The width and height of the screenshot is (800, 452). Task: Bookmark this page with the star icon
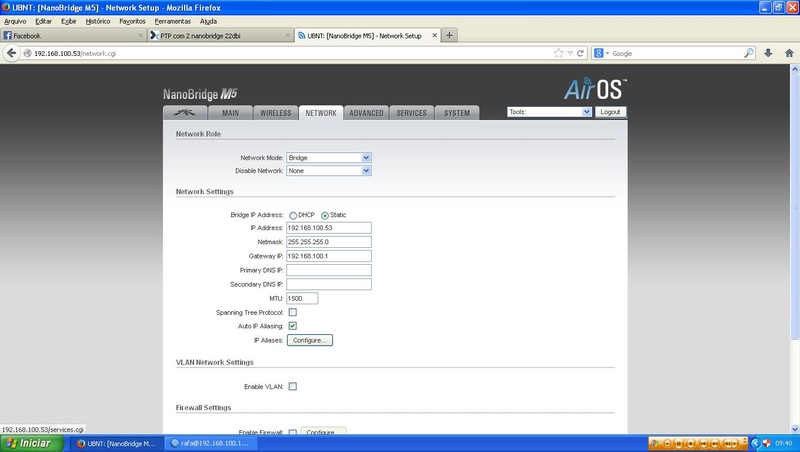[x=559, y=53]
